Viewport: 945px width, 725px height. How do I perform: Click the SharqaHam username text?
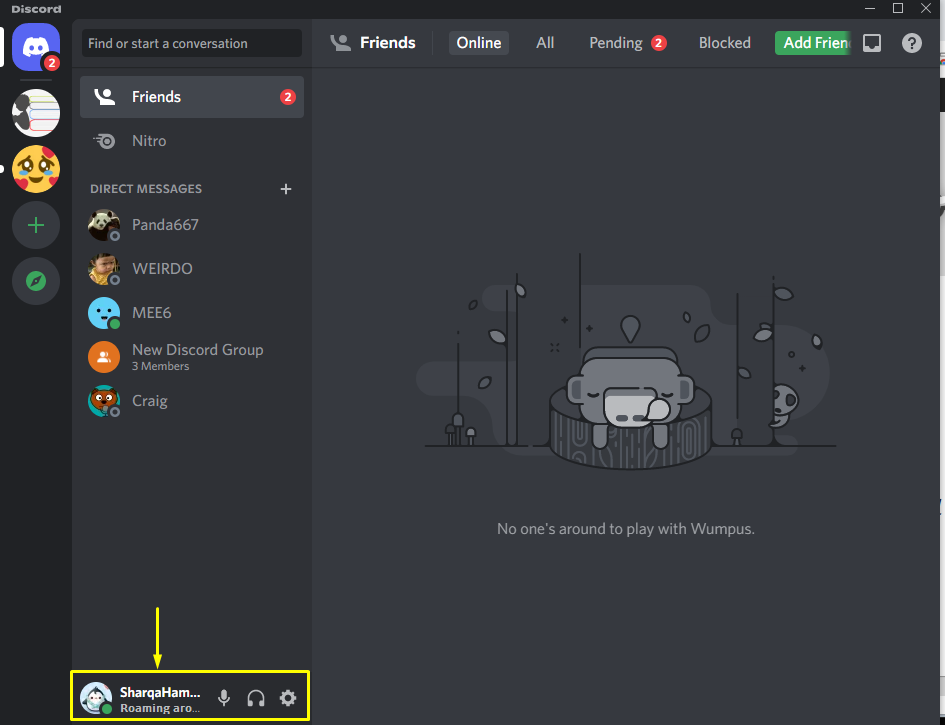point(160,692)
